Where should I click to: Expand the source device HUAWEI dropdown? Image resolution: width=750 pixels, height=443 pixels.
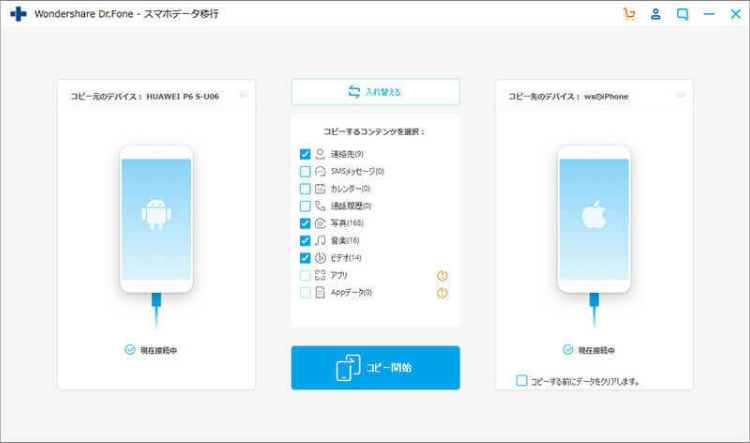tap(242, 96)
